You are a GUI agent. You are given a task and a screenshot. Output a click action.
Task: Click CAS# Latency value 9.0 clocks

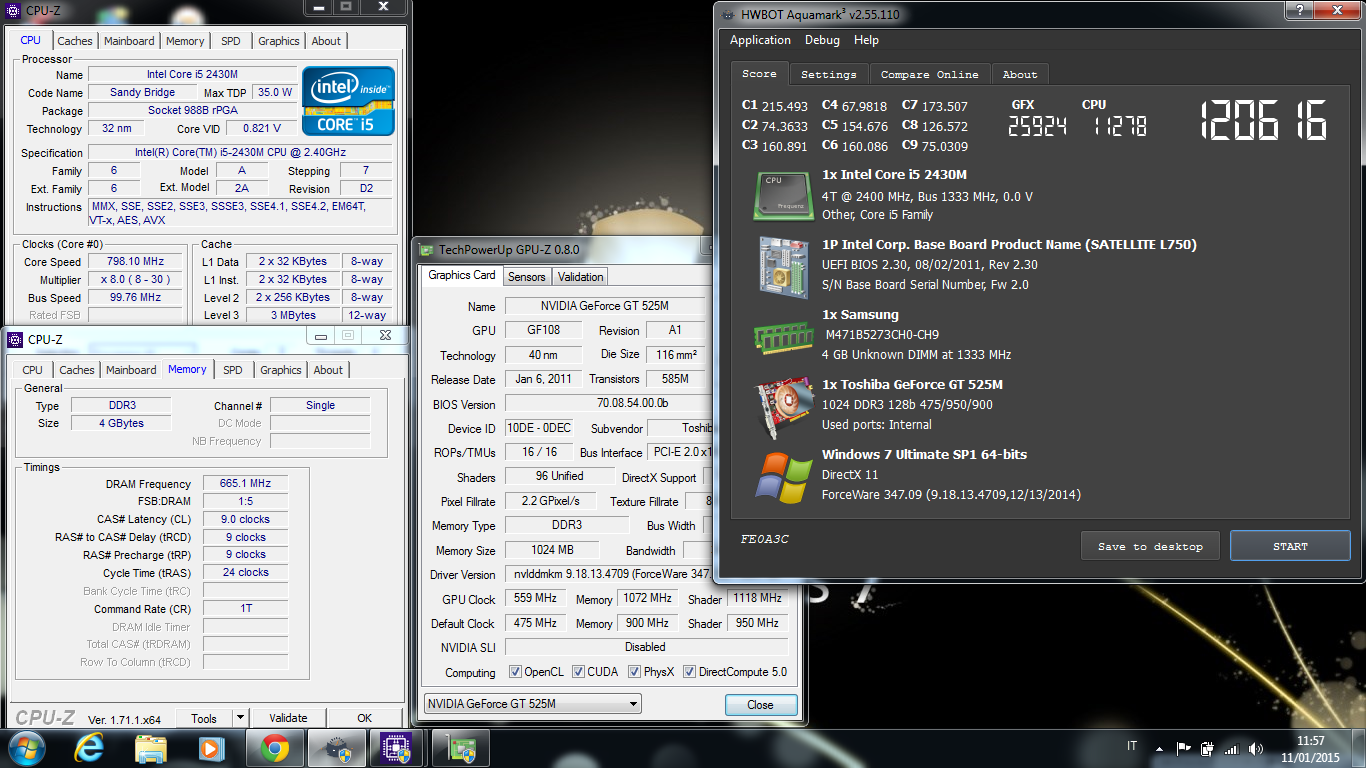(245, 519)
